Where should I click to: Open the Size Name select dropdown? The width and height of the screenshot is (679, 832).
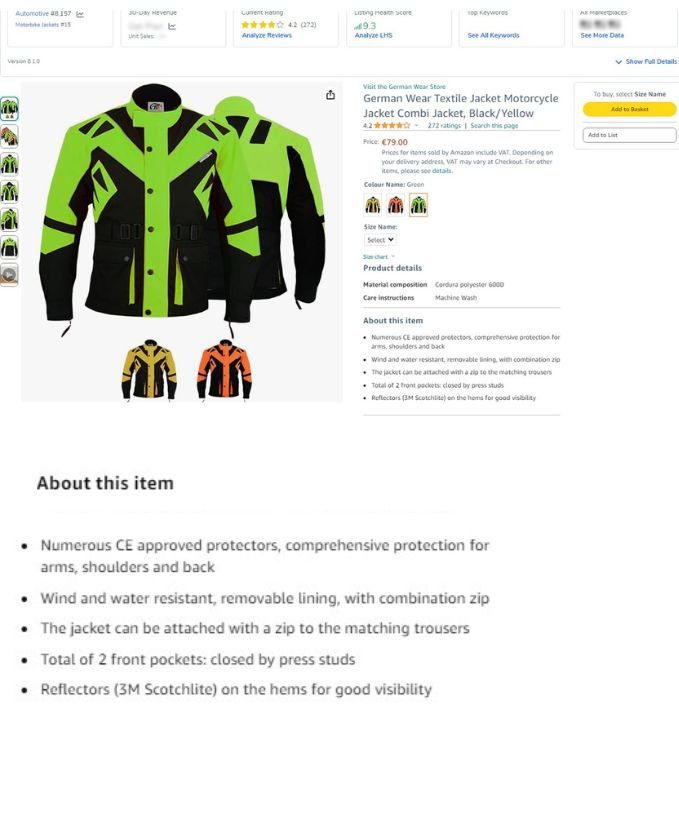pos(380,240)
